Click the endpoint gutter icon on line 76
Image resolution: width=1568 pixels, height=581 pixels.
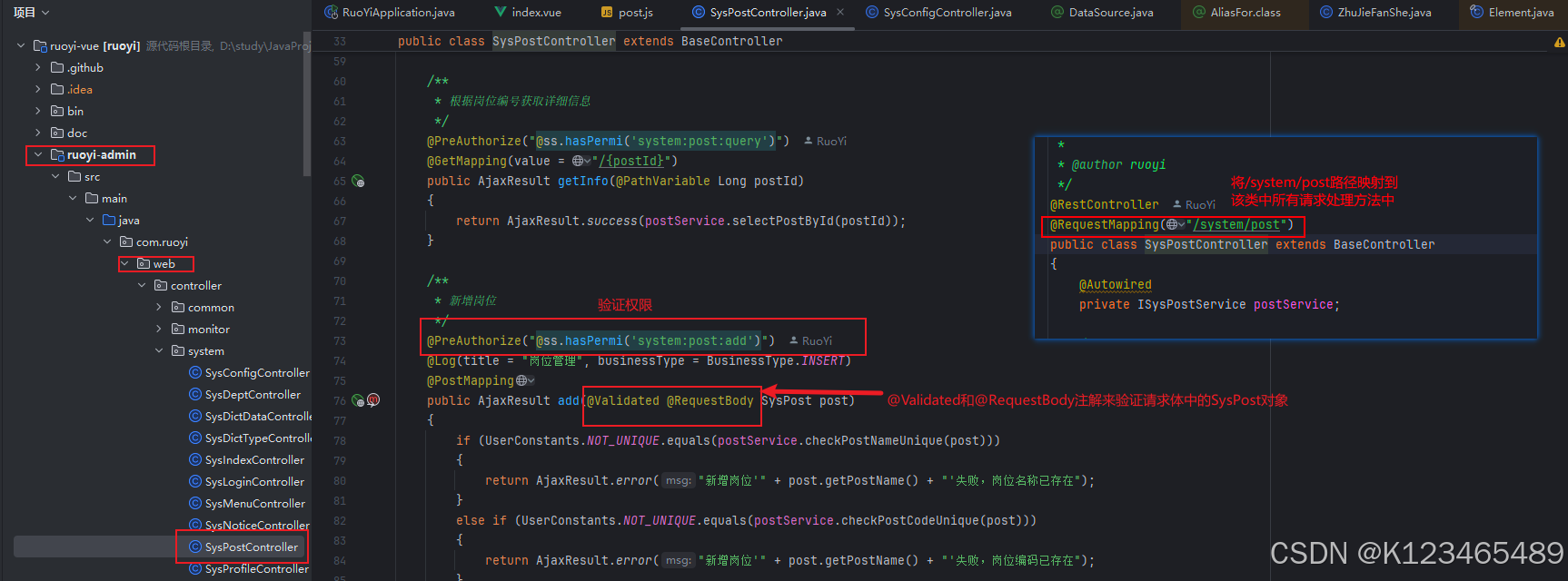click(x=358, y=400)
